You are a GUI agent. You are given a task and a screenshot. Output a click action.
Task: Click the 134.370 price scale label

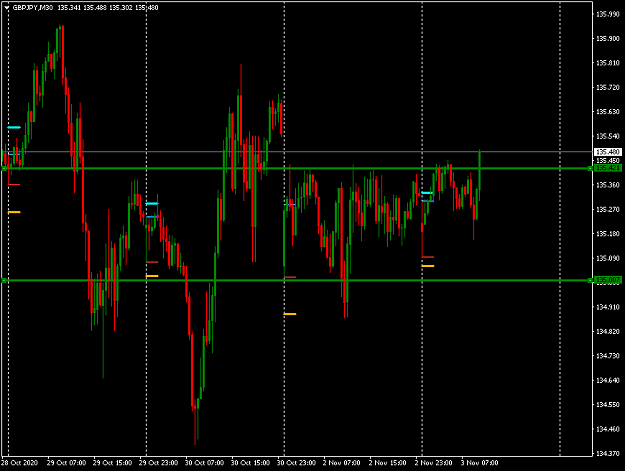[608, 453]
